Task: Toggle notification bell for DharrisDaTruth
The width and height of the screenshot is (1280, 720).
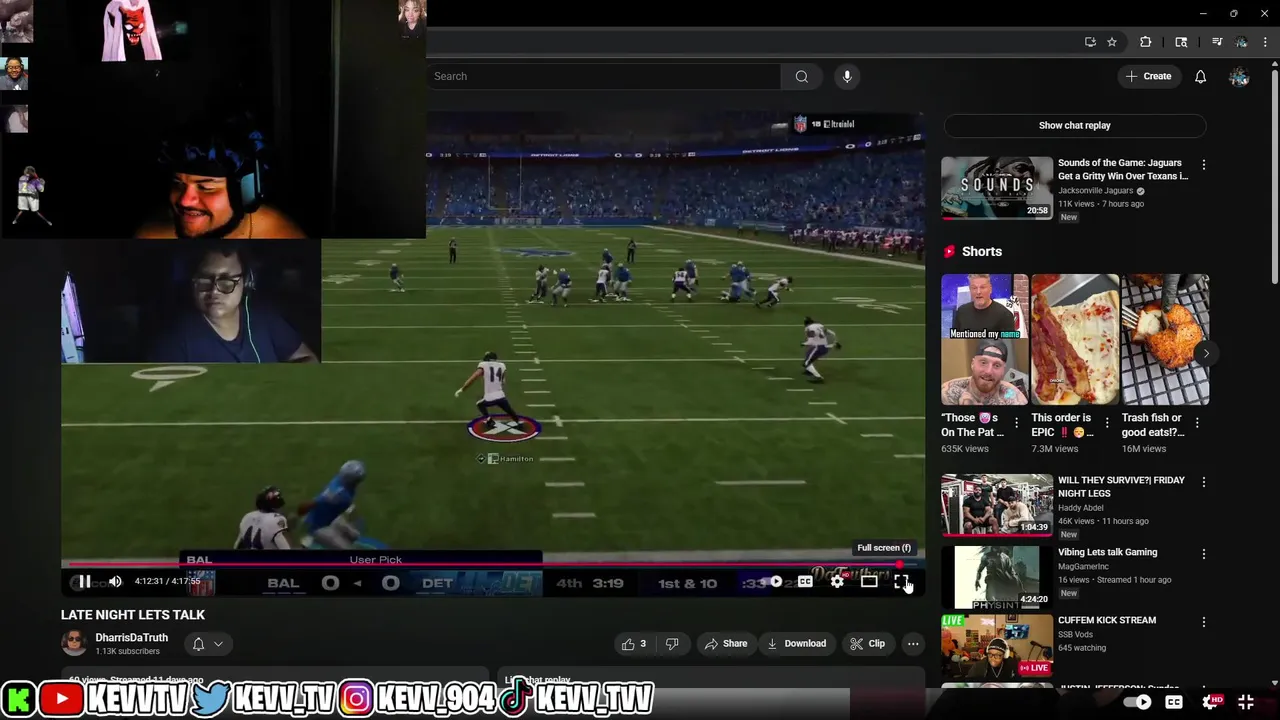Action: (198, 644)
